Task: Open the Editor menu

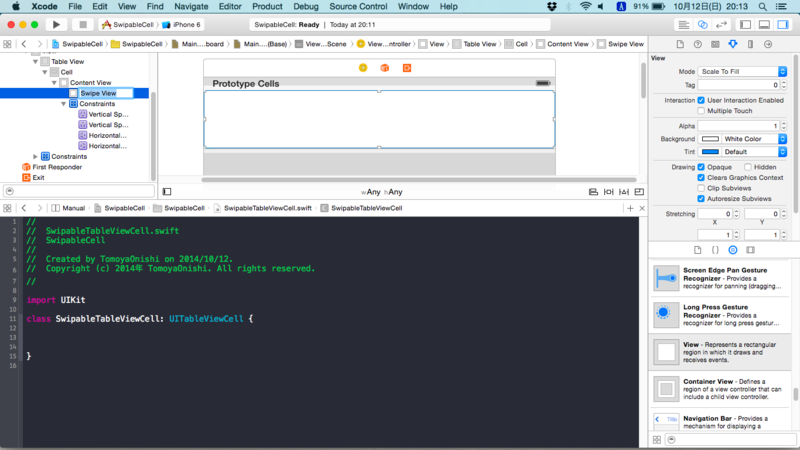Action: click(x=230, y=6)
